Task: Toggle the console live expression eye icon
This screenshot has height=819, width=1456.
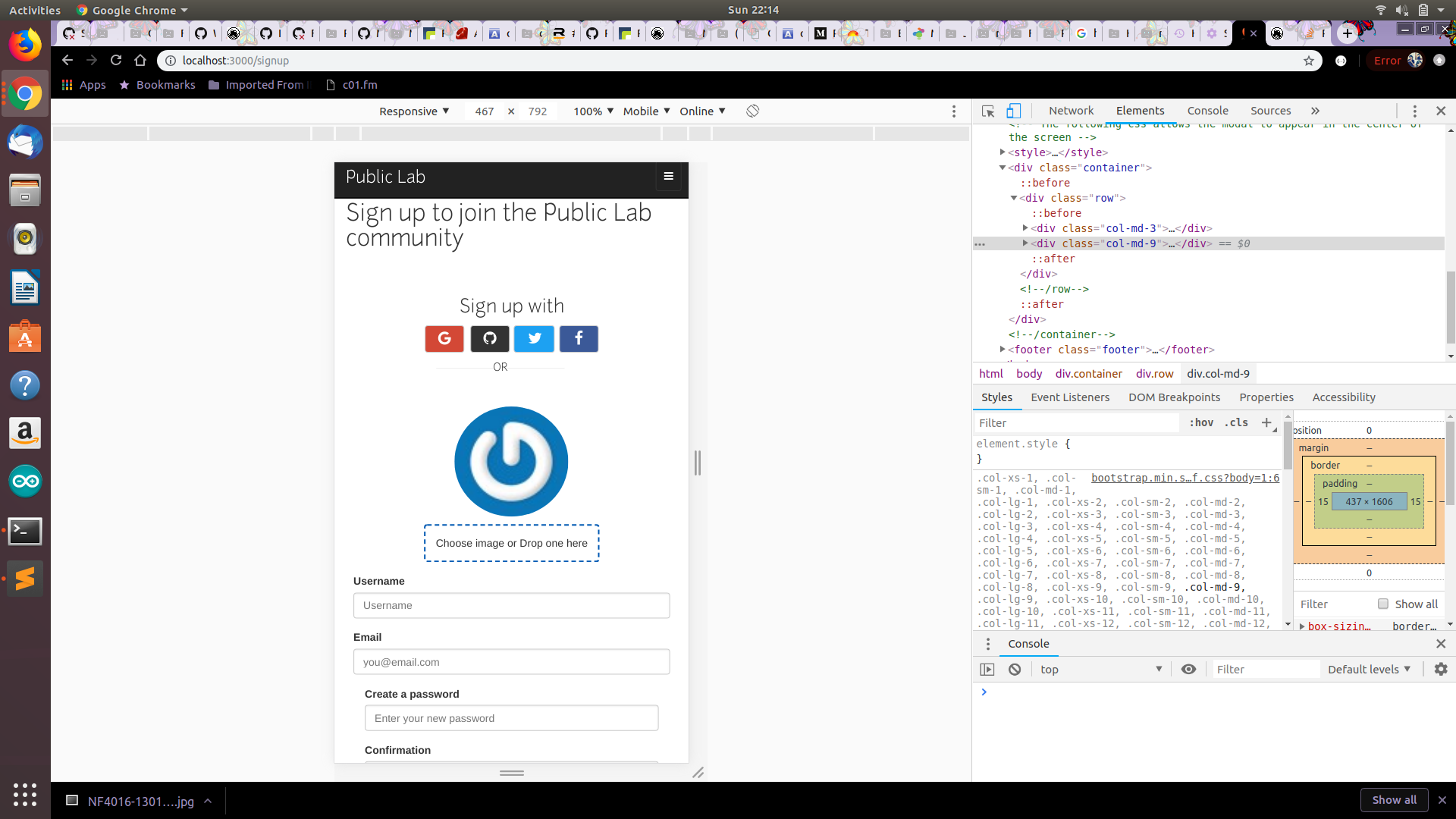Action: [x=1188, y=670]
